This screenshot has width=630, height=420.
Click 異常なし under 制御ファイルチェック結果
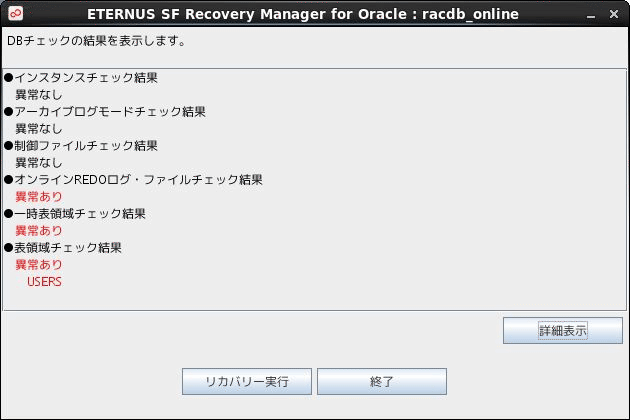39,163
